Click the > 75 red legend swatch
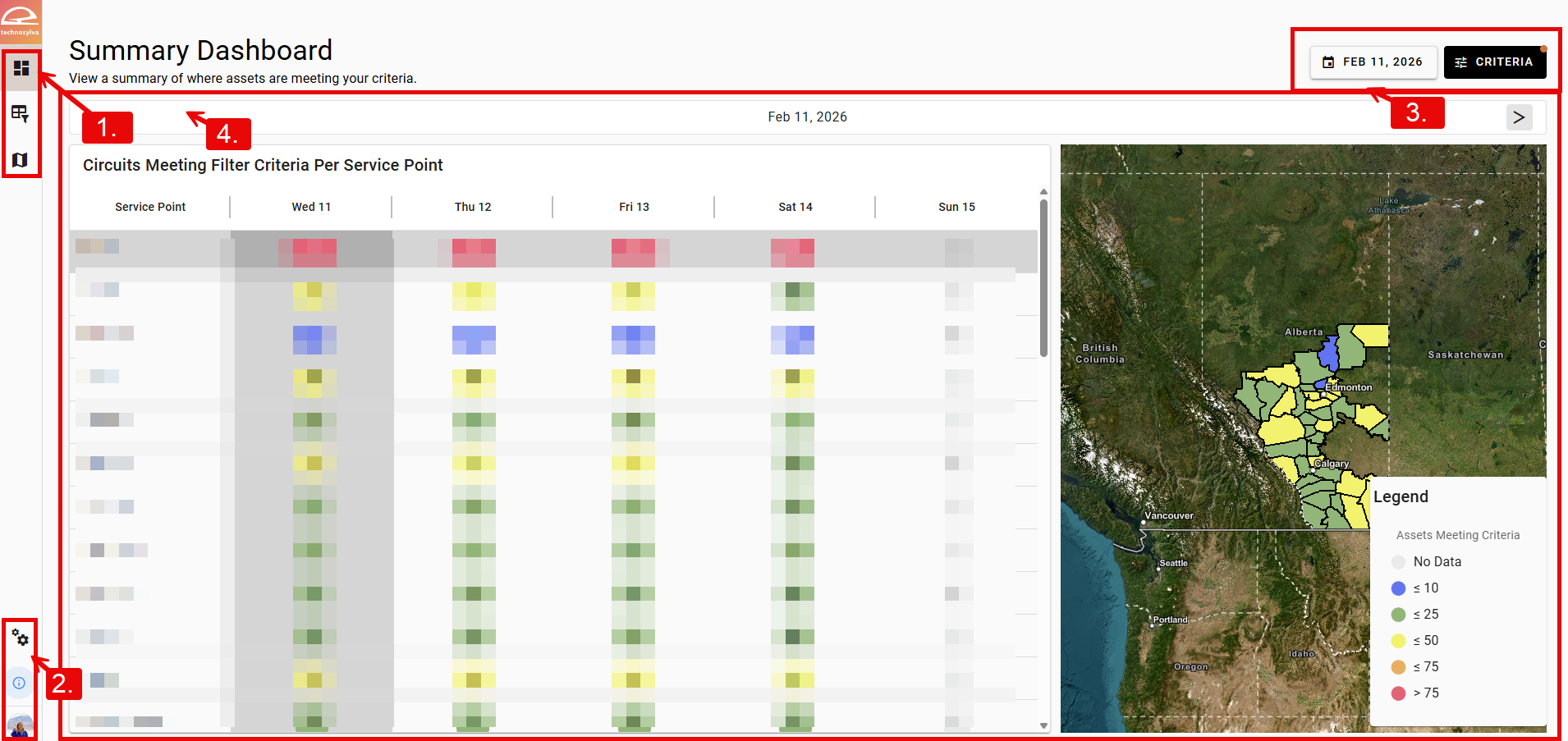 1399,693
